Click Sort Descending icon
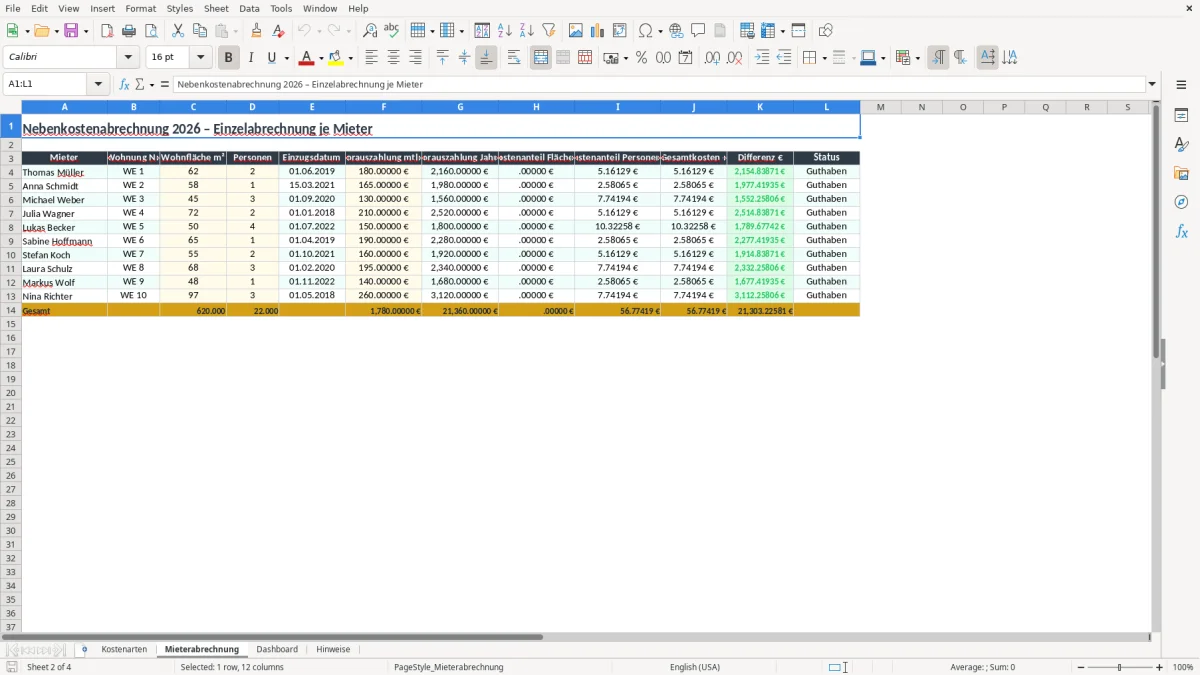 (x=527, y=31)
